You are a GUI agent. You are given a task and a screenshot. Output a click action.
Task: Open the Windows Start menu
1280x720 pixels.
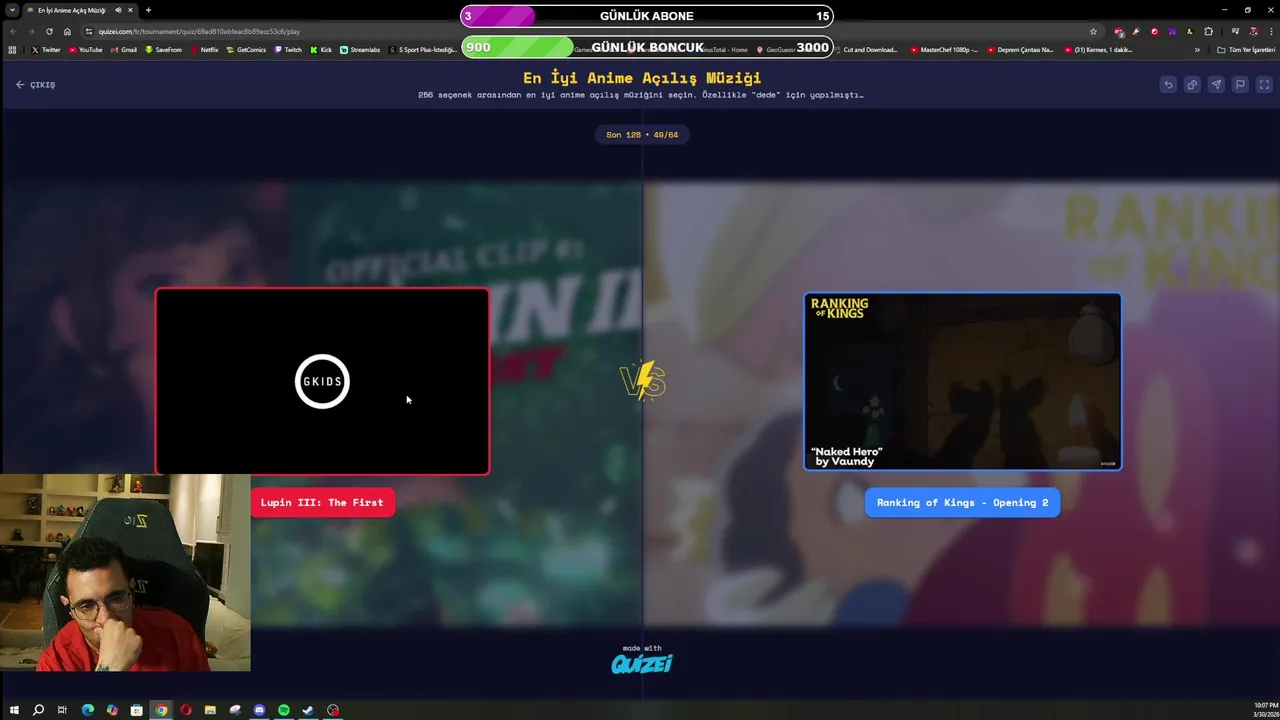tap(14, 710)
